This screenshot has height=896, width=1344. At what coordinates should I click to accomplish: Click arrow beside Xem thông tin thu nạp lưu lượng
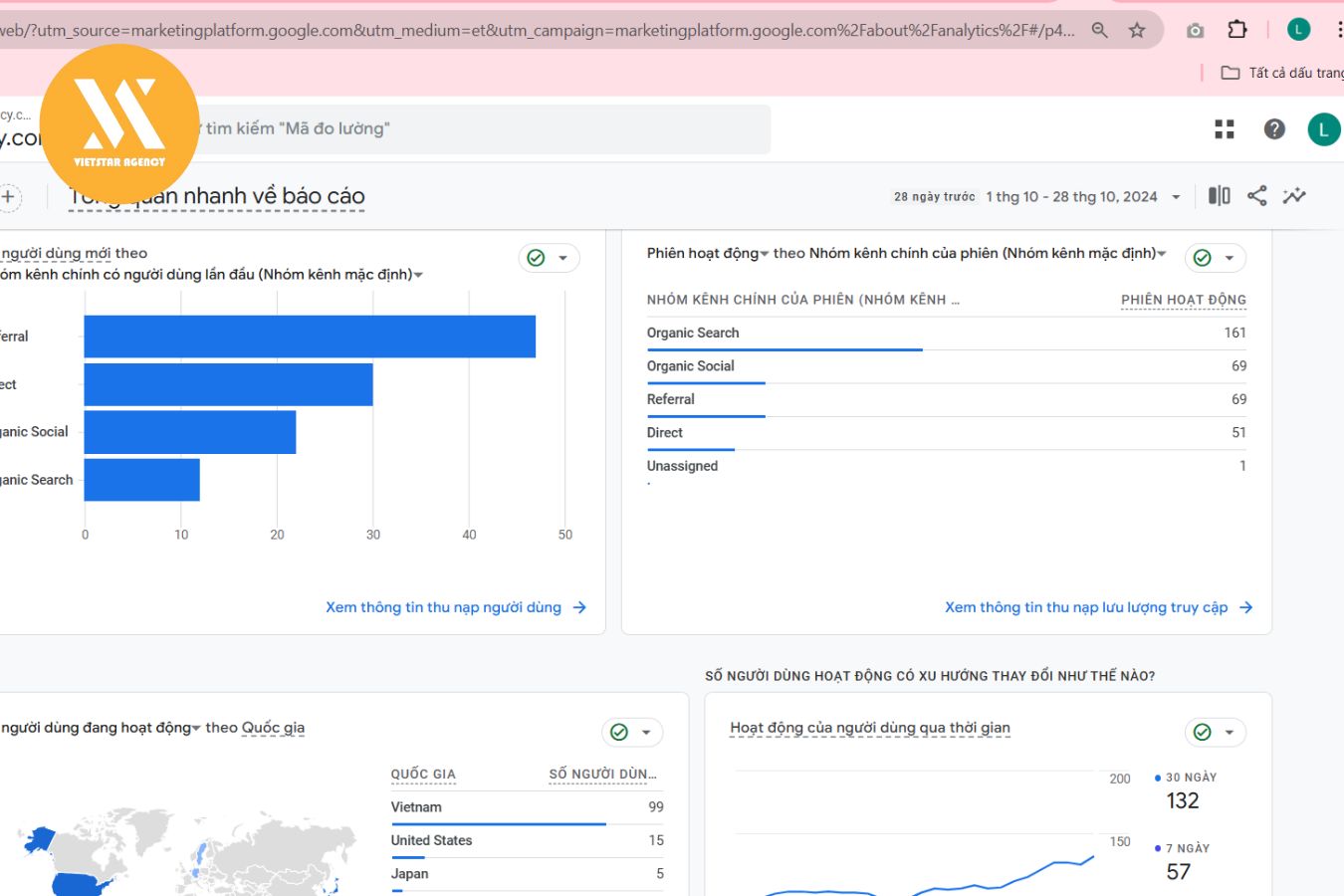point(1245,607)
